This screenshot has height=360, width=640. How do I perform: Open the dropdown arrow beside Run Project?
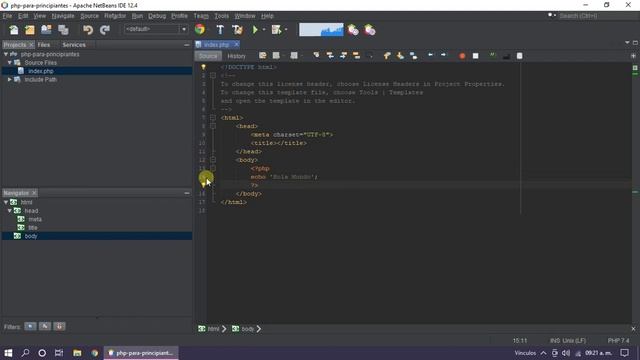click(264, 29)
